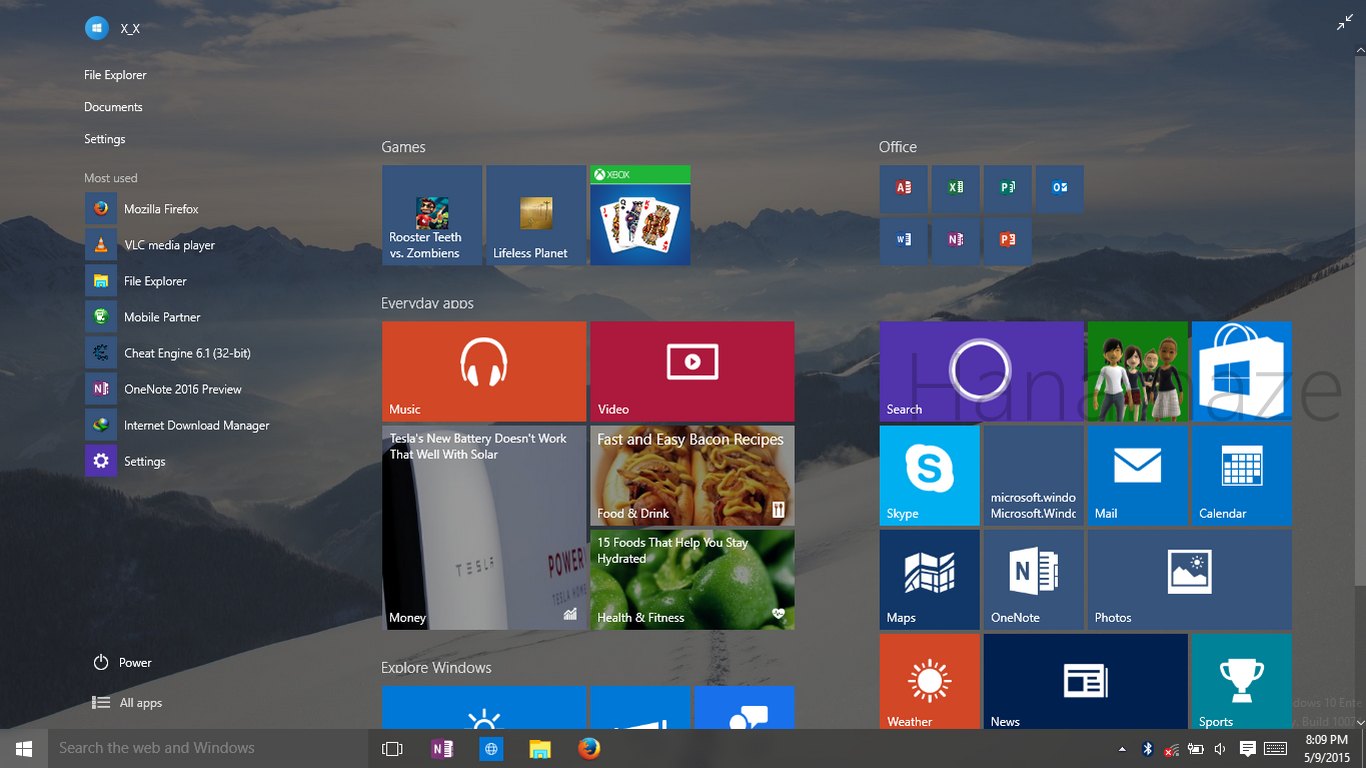Expand Start menu to full screen
Screen dimensions: 1366x768
(x=1345, y=21)
